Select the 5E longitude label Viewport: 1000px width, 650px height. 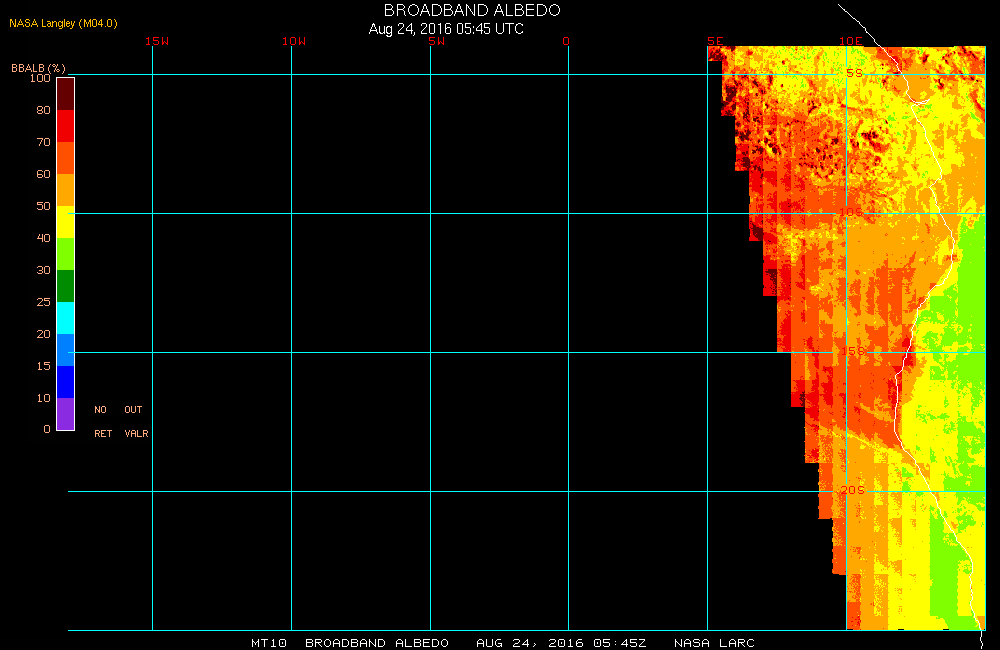coord(714,41)
